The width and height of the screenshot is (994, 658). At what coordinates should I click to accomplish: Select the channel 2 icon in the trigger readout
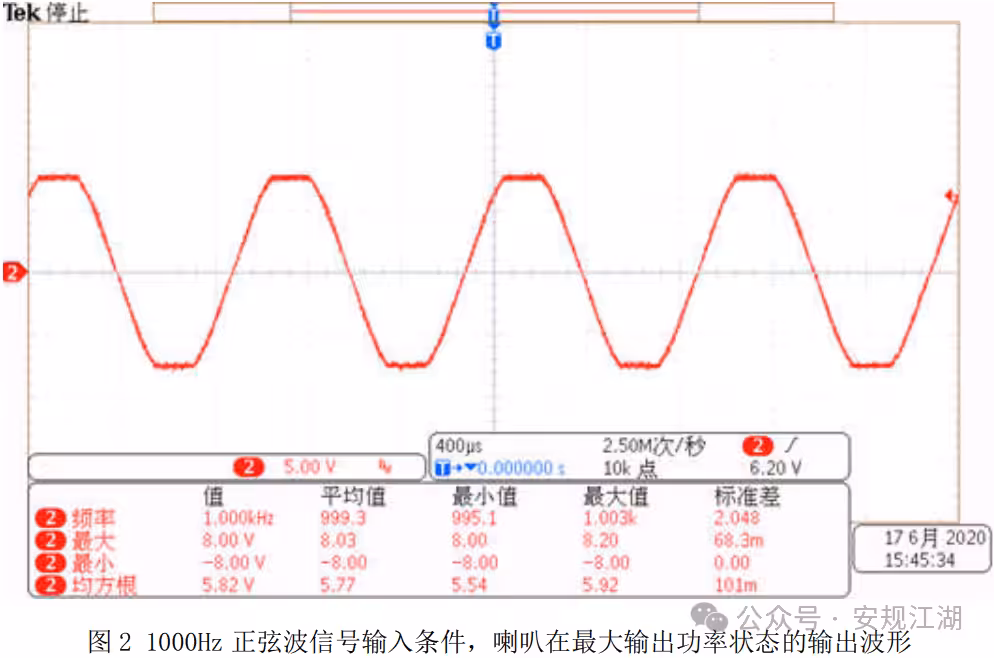756,444
